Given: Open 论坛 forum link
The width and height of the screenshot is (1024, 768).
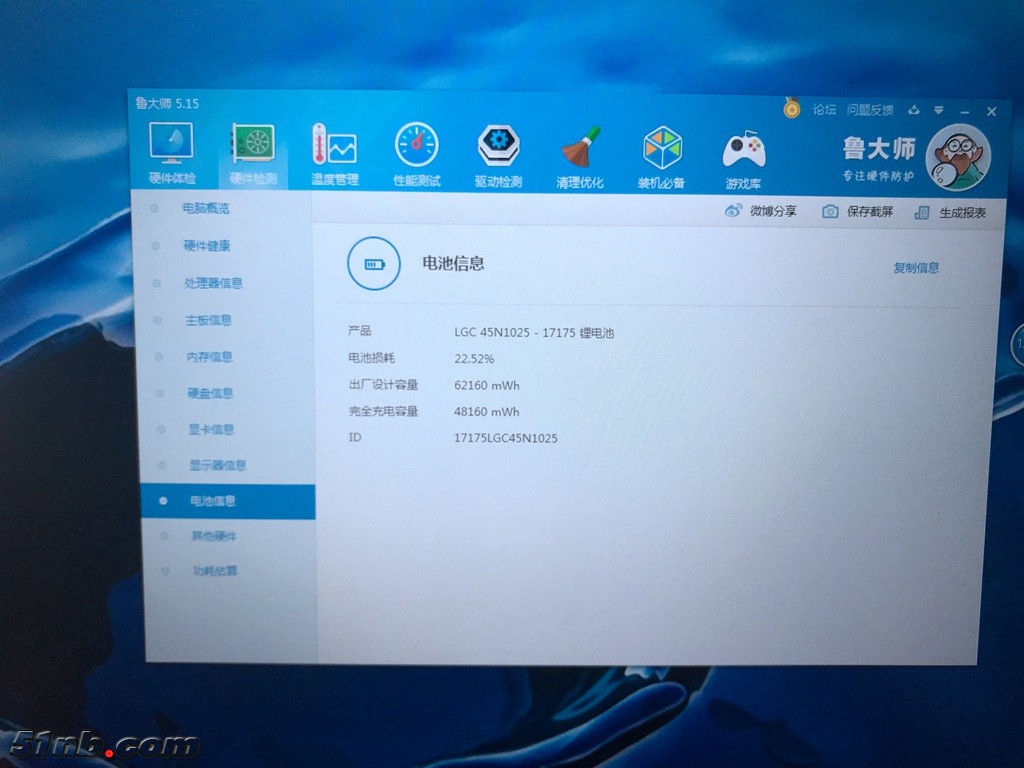Looking at the screenshot, I should coord(824,110).
